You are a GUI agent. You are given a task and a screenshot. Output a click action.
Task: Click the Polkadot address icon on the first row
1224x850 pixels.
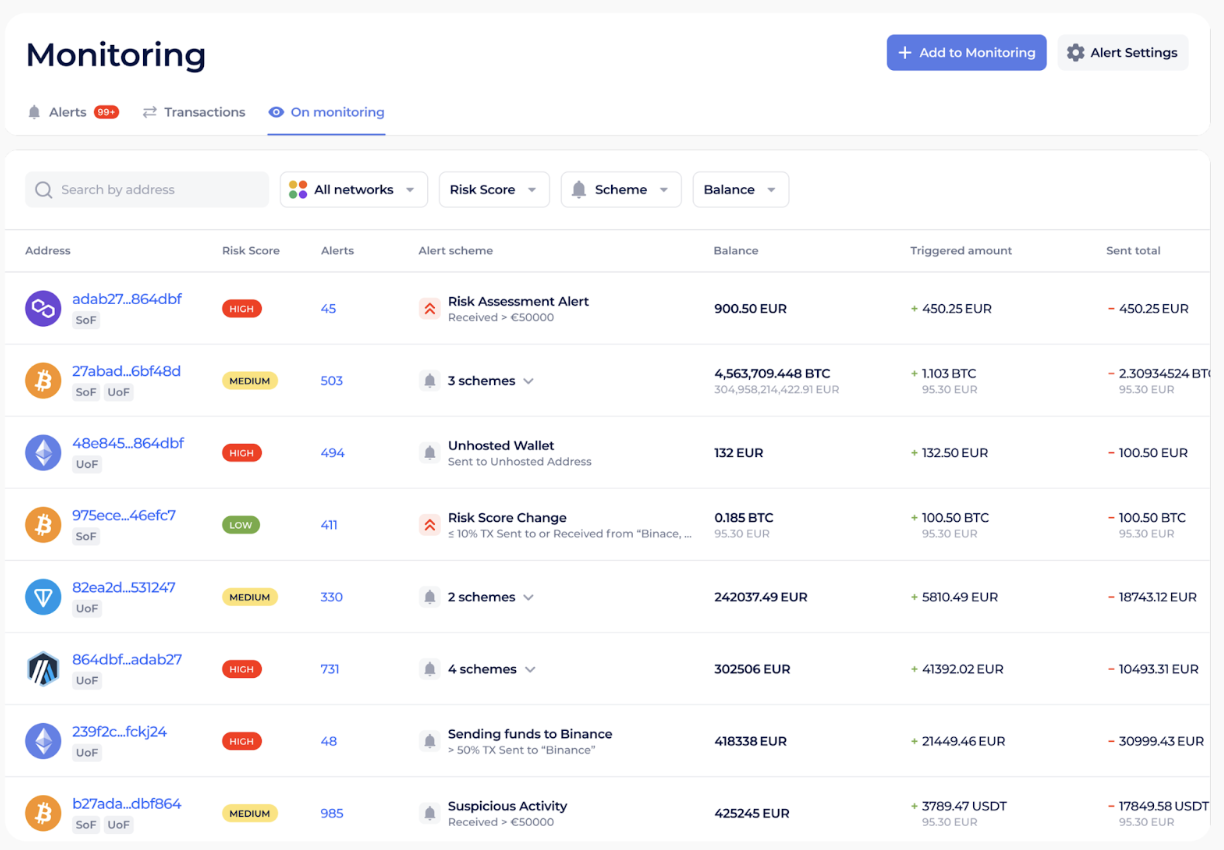pyautogui.click(x=43, y=308)
